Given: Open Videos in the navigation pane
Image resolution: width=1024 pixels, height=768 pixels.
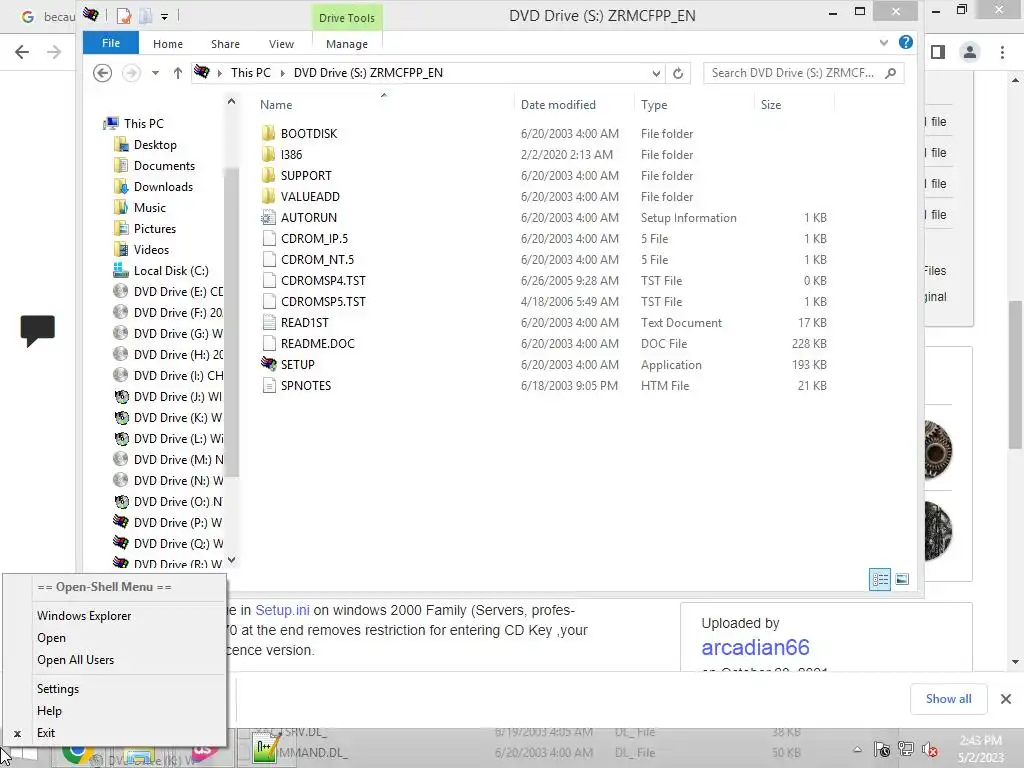Looking at the screenshot, I should (x=151, y=249).
